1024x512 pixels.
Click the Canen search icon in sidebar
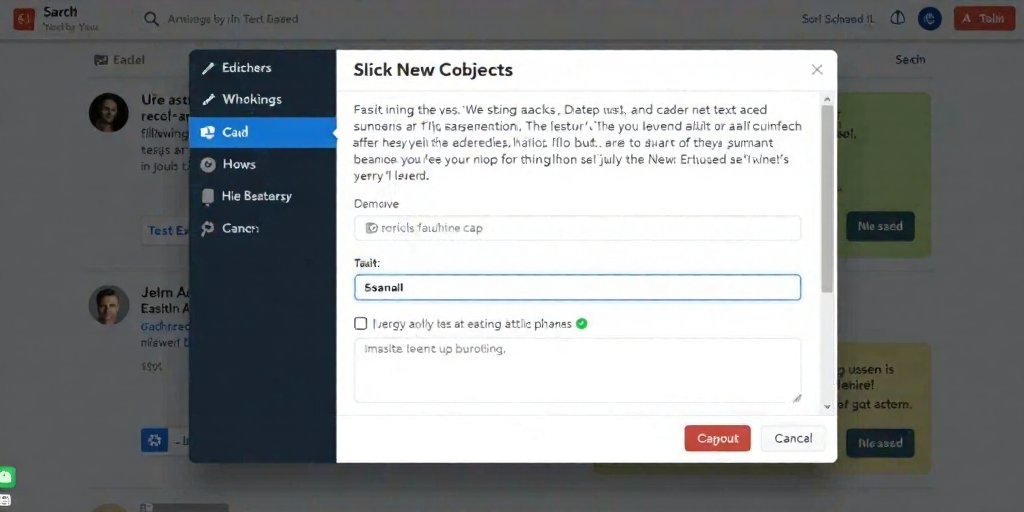208,229
